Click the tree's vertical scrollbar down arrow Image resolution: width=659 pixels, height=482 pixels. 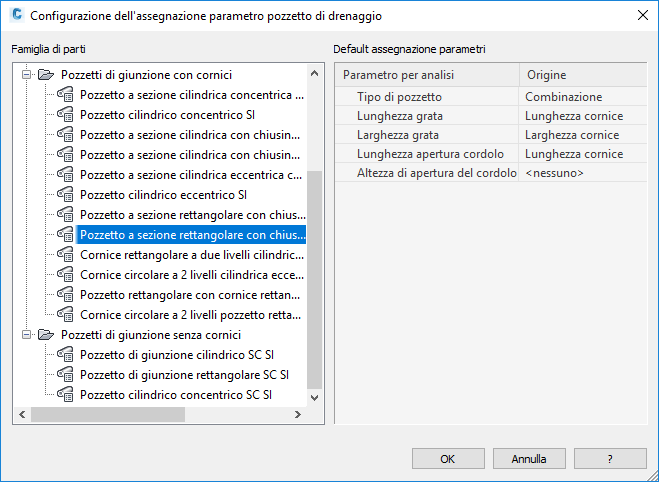pyautogui.click(x=316, y=397)
